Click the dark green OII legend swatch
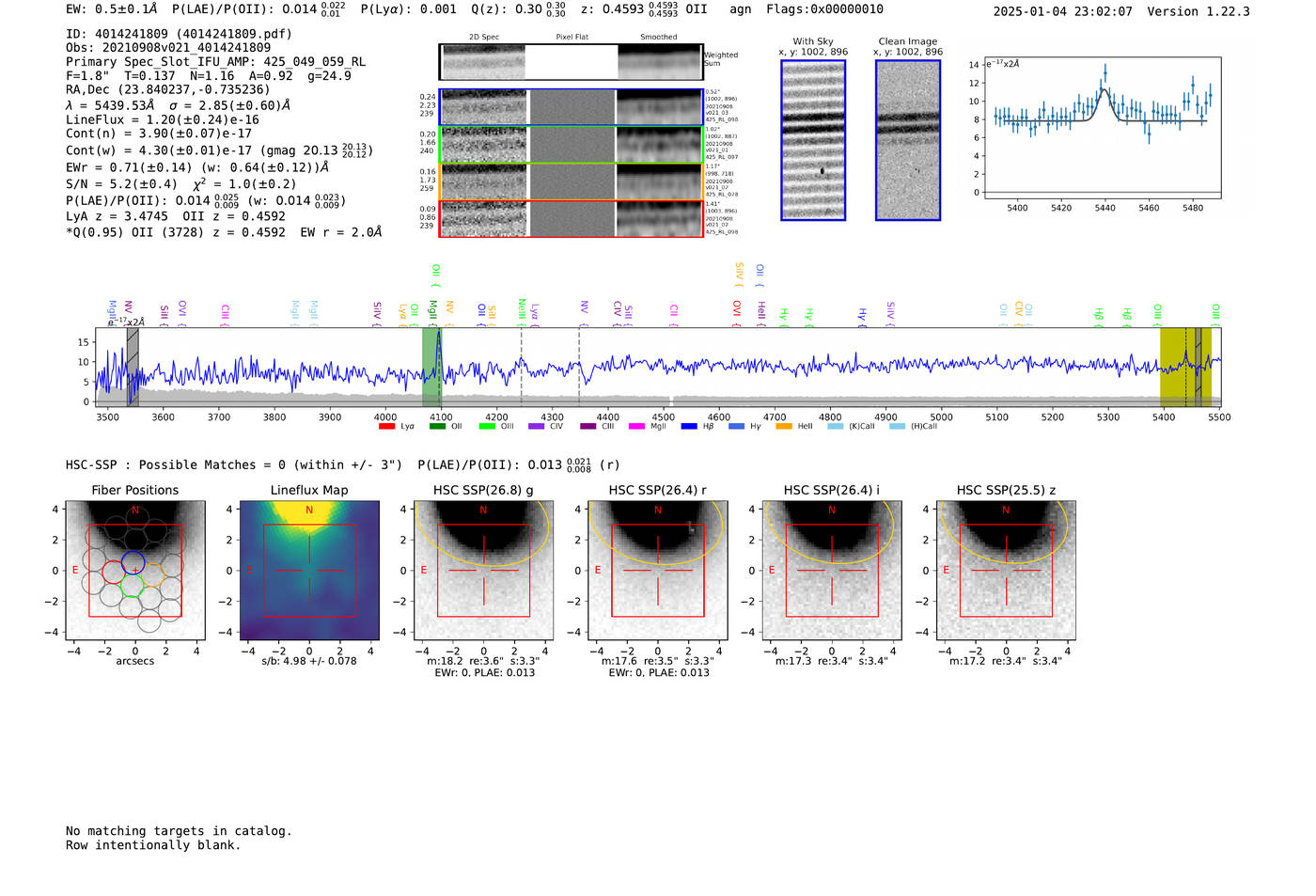This screenshot has height=896, width=1316. point(437,426)
